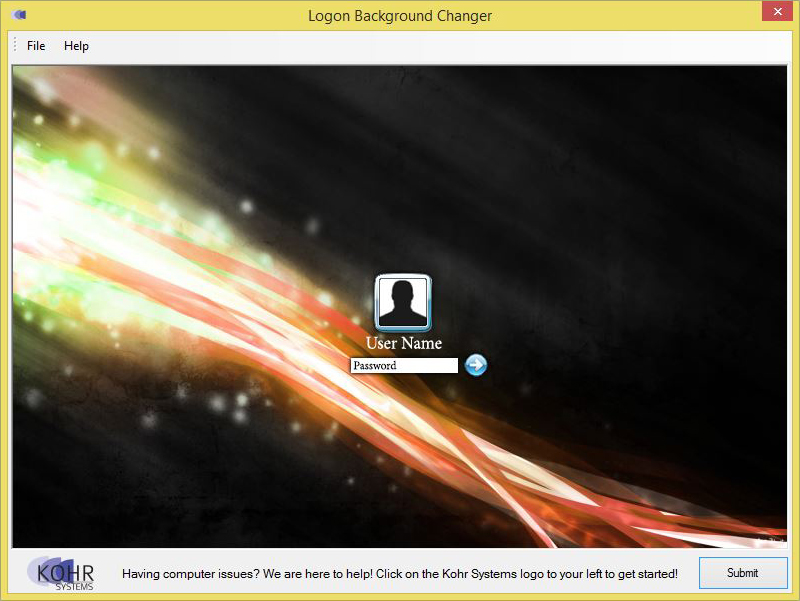Click the Password input field

point(404,365)
